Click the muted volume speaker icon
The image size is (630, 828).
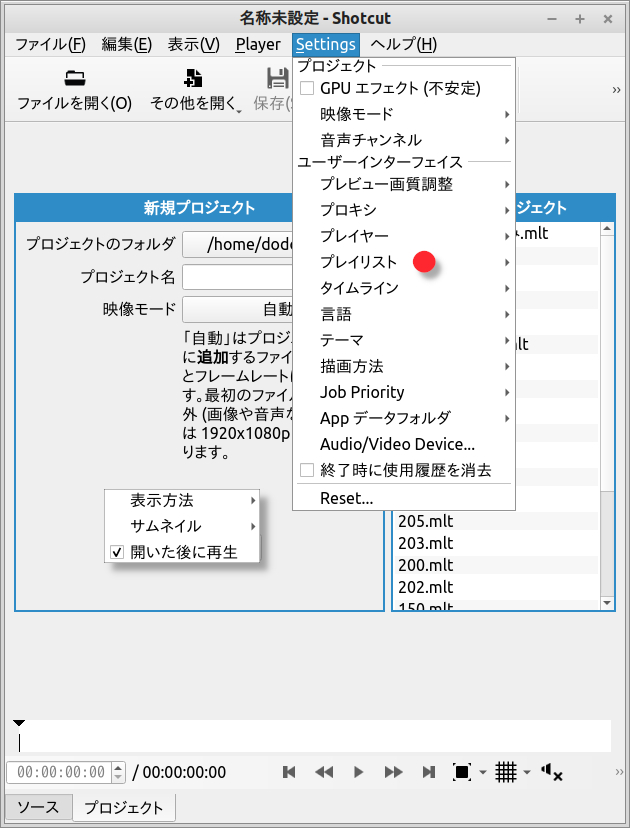[x=551, y=772]
